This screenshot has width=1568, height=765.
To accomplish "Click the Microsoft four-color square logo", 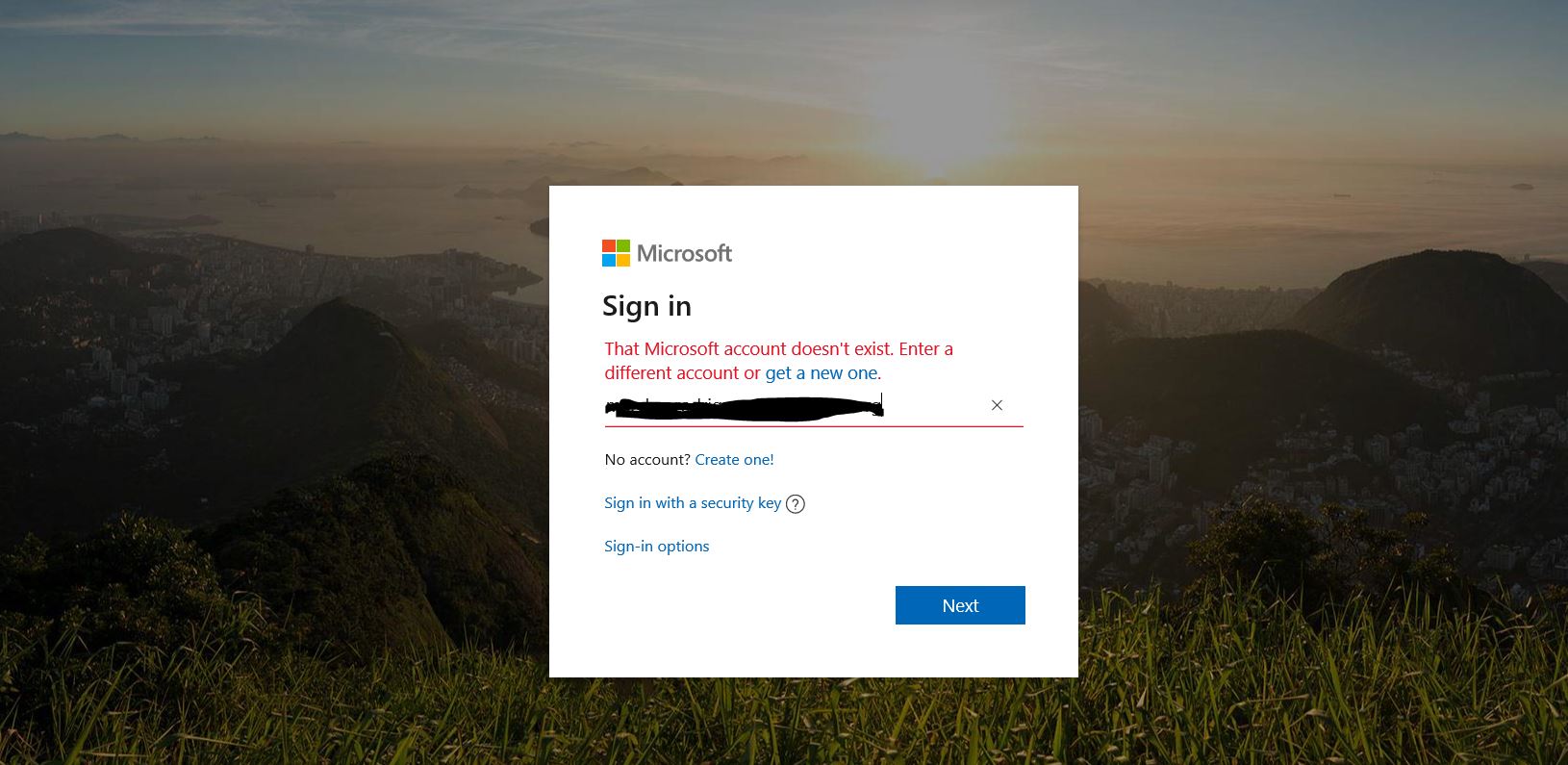I will pos(616,253).
